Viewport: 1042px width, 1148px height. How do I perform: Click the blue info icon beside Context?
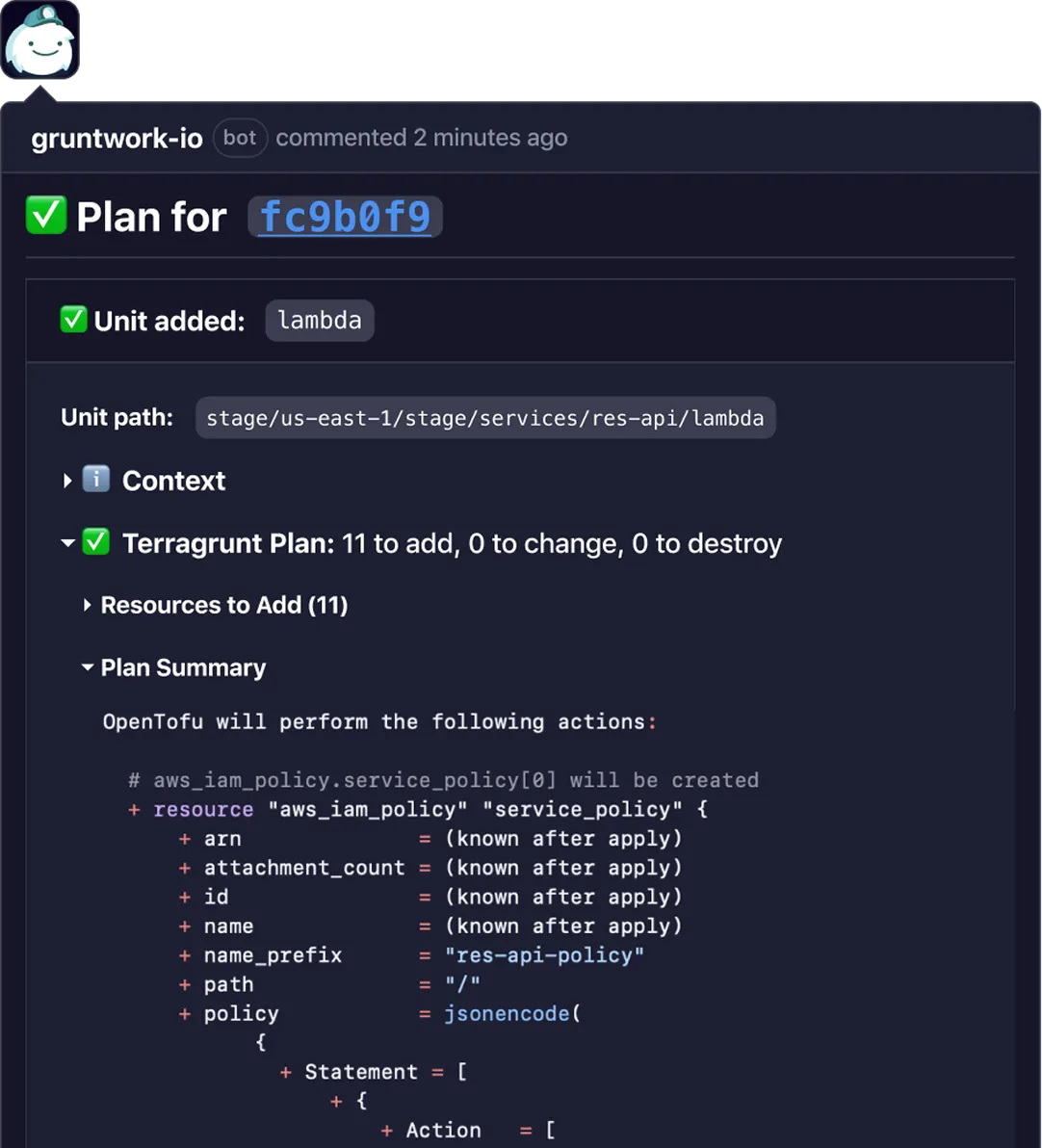tap(96, 479)
